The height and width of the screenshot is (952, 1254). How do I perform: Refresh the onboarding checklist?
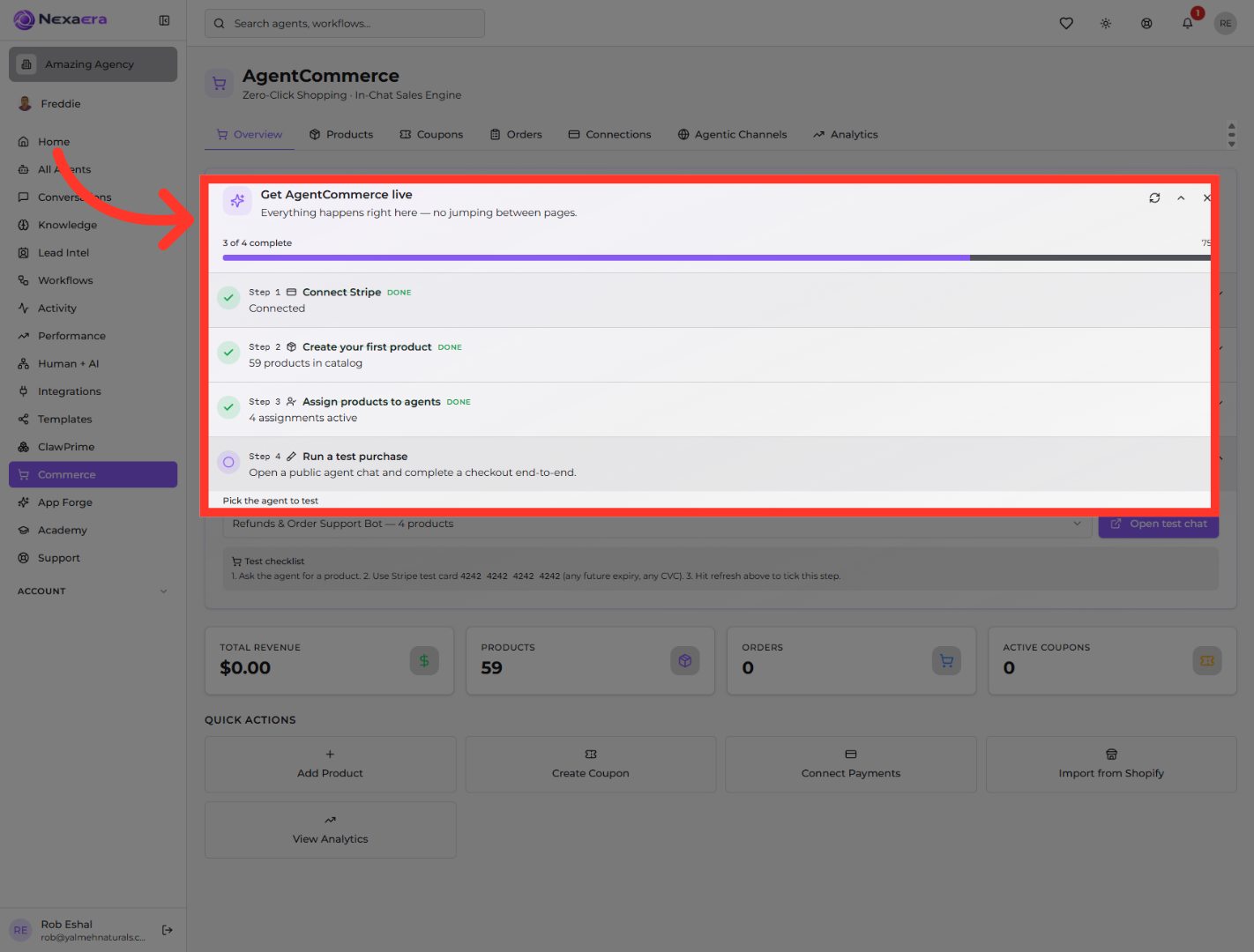tap(1154, 198)
